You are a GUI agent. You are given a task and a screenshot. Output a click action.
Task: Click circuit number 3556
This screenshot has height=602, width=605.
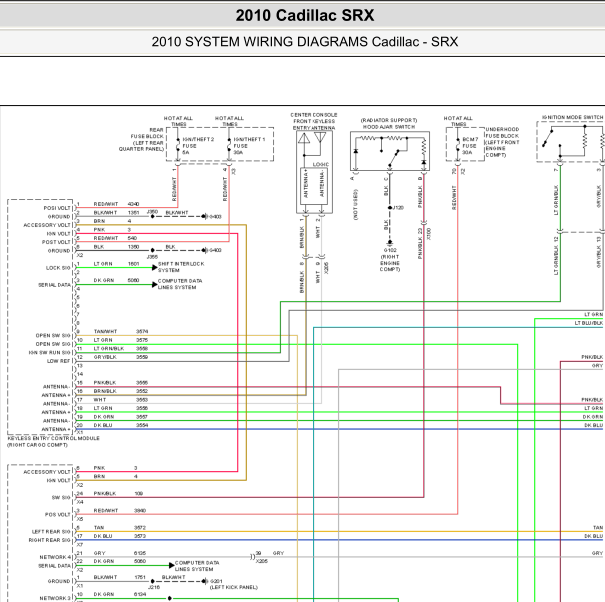142,408
